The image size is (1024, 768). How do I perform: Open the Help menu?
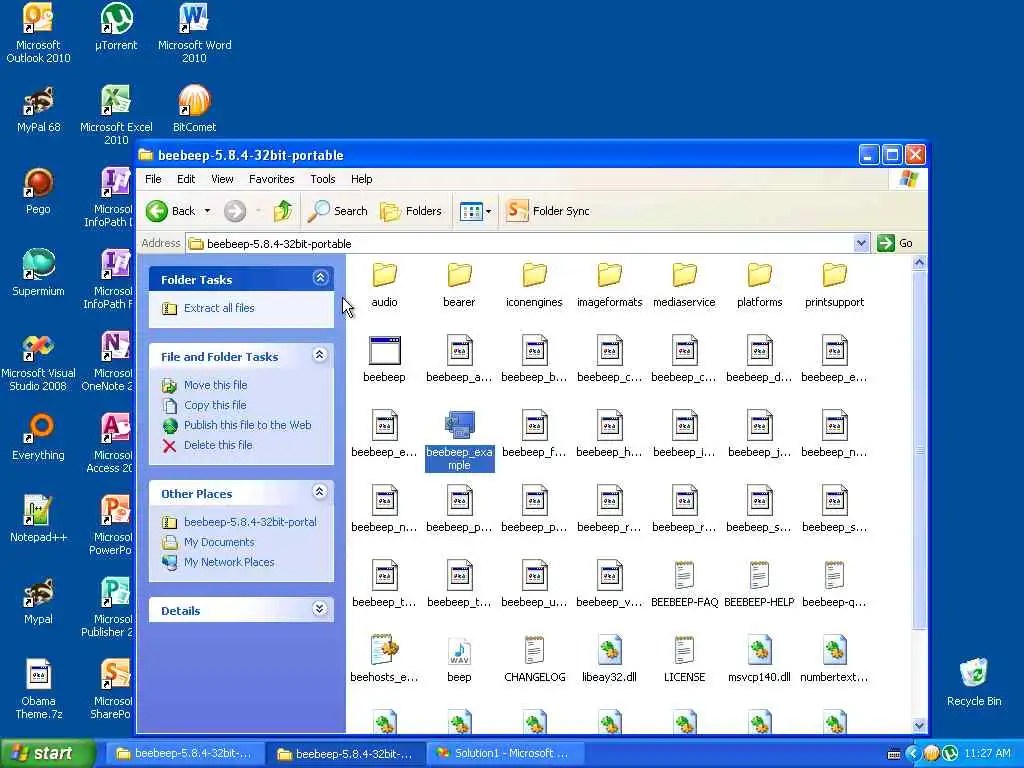coord(362,179)
